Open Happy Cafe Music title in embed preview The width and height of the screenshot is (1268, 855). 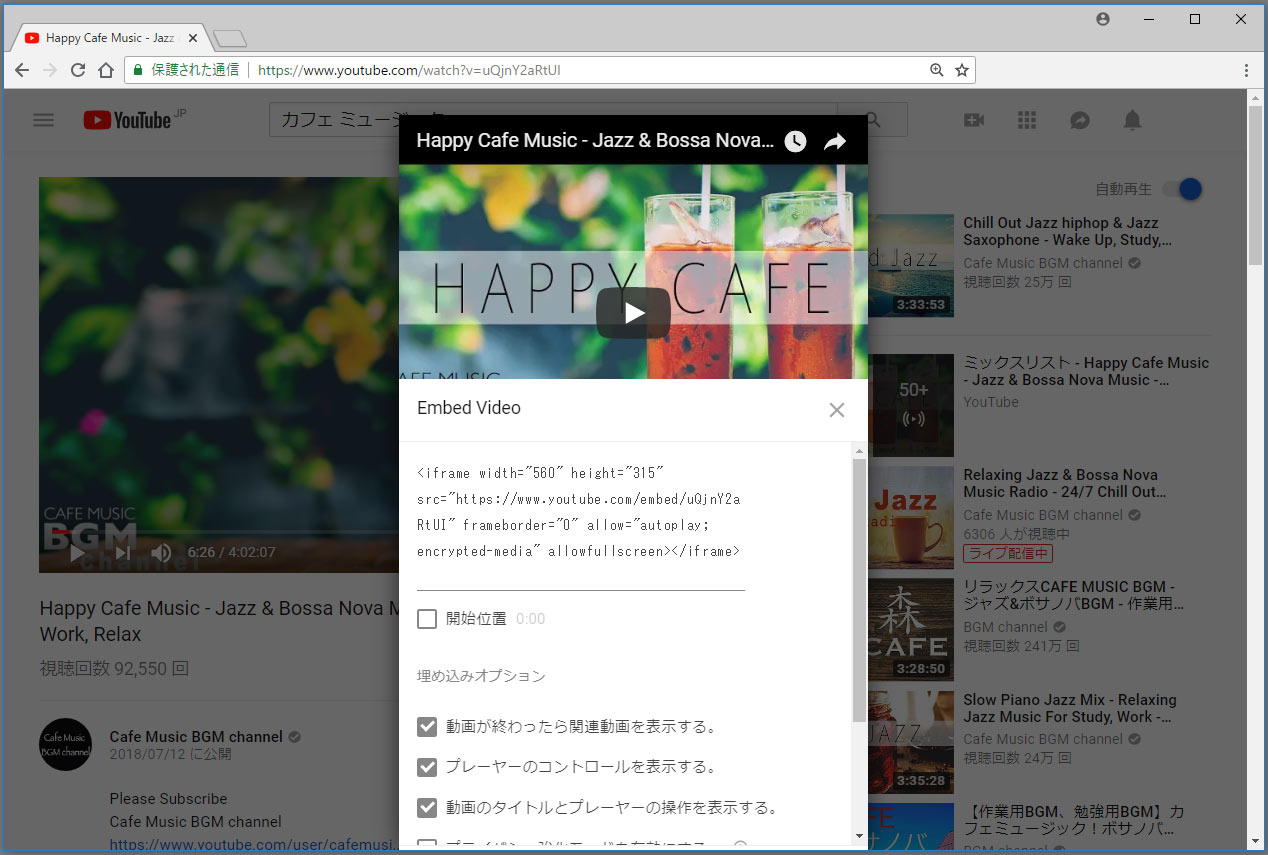point(595,141)
